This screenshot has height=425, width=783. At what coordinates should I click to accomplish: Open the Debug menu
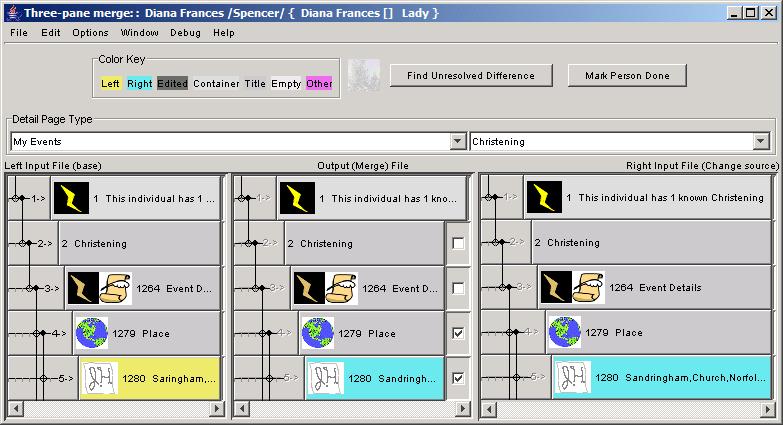coord(185,32)
